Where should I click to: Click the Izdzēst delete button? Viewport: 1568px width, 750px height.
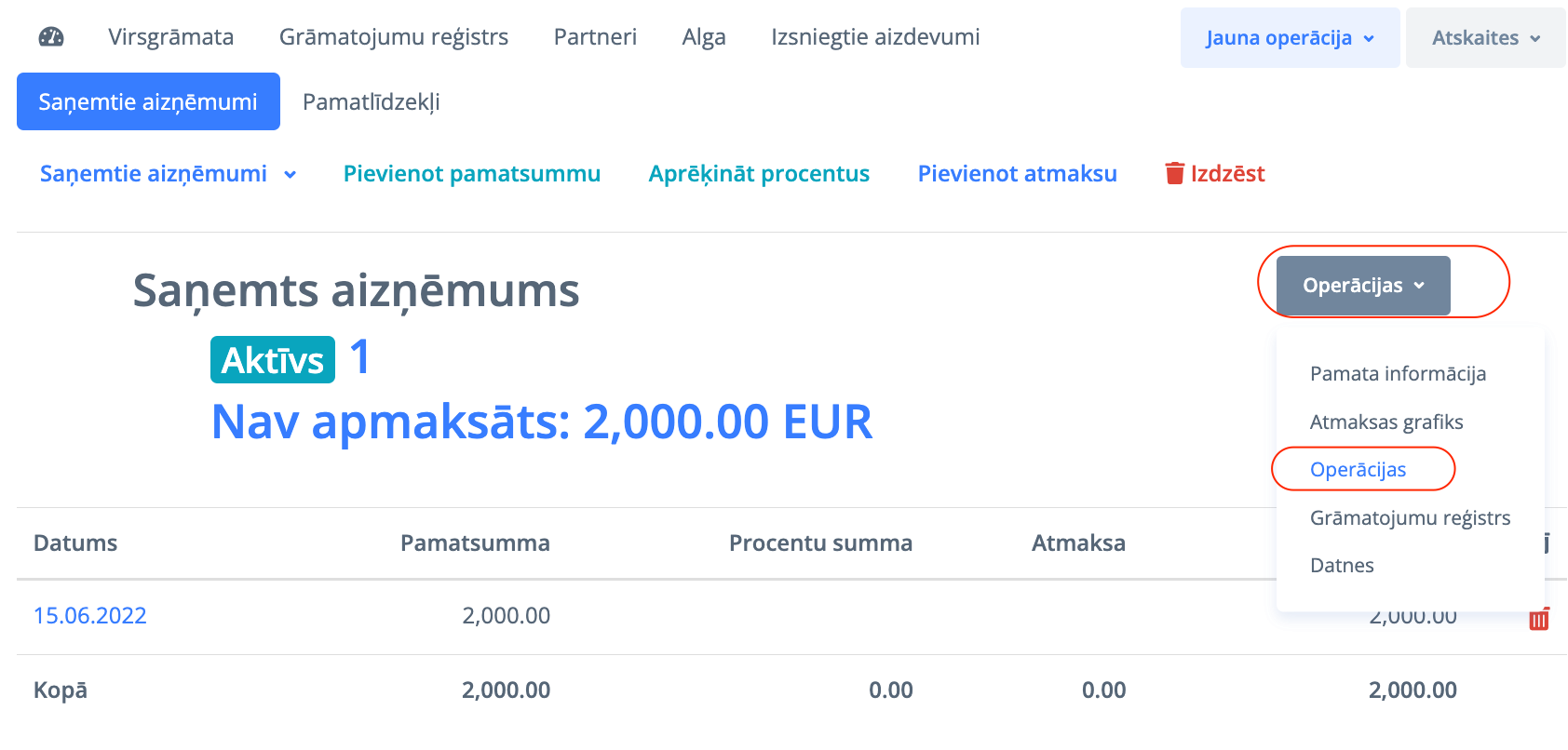1214,174
